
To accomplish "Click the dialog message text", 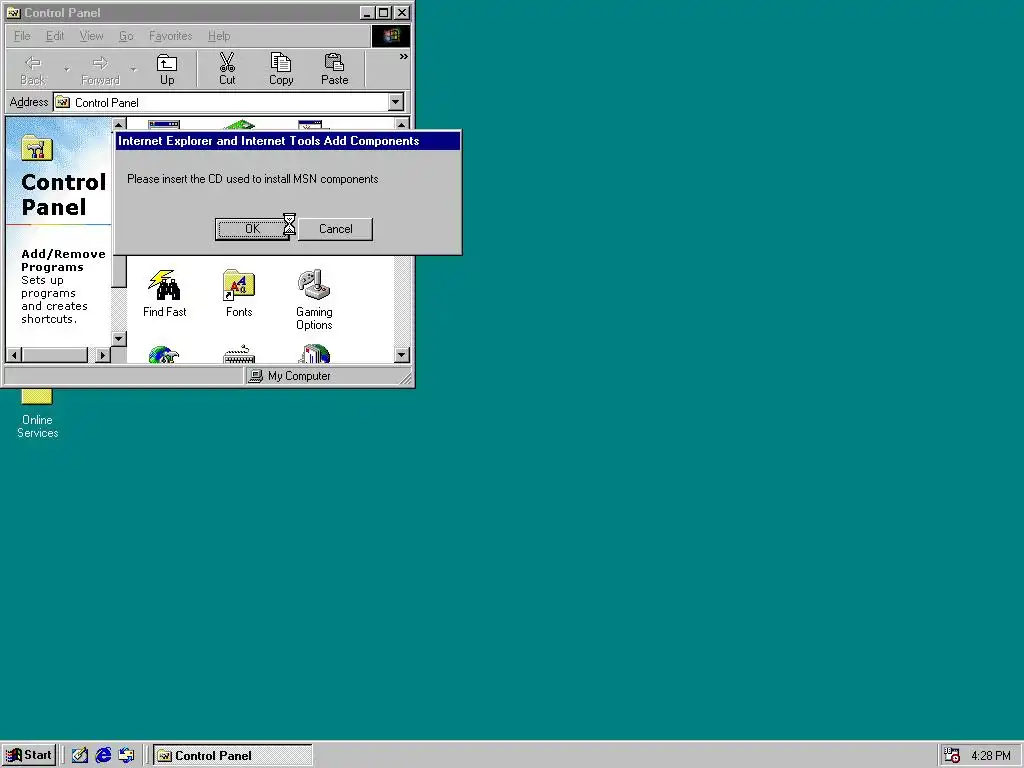I will pos(252,179).
